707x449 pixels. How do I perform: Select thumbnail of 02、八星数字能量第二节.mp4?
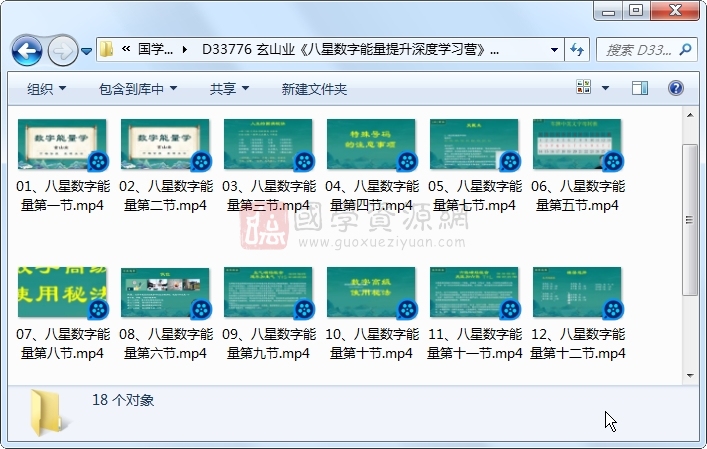(165, 144)
